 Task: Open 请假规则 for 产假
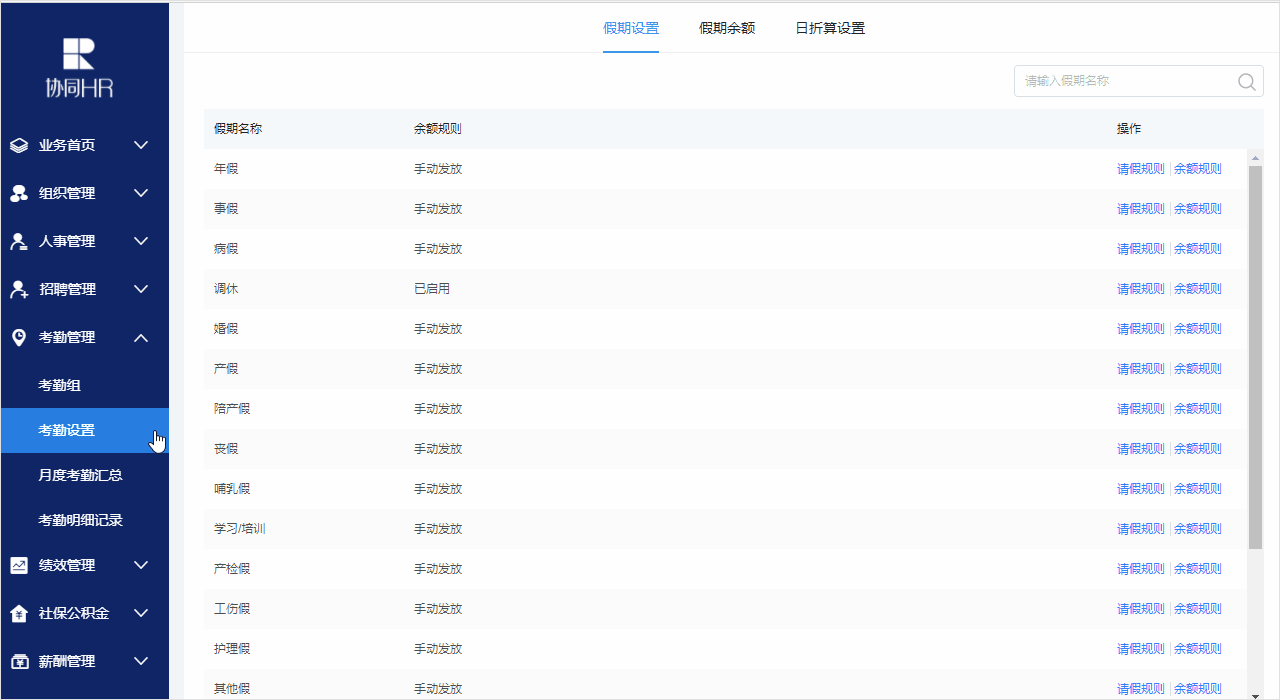(1141, 369)
